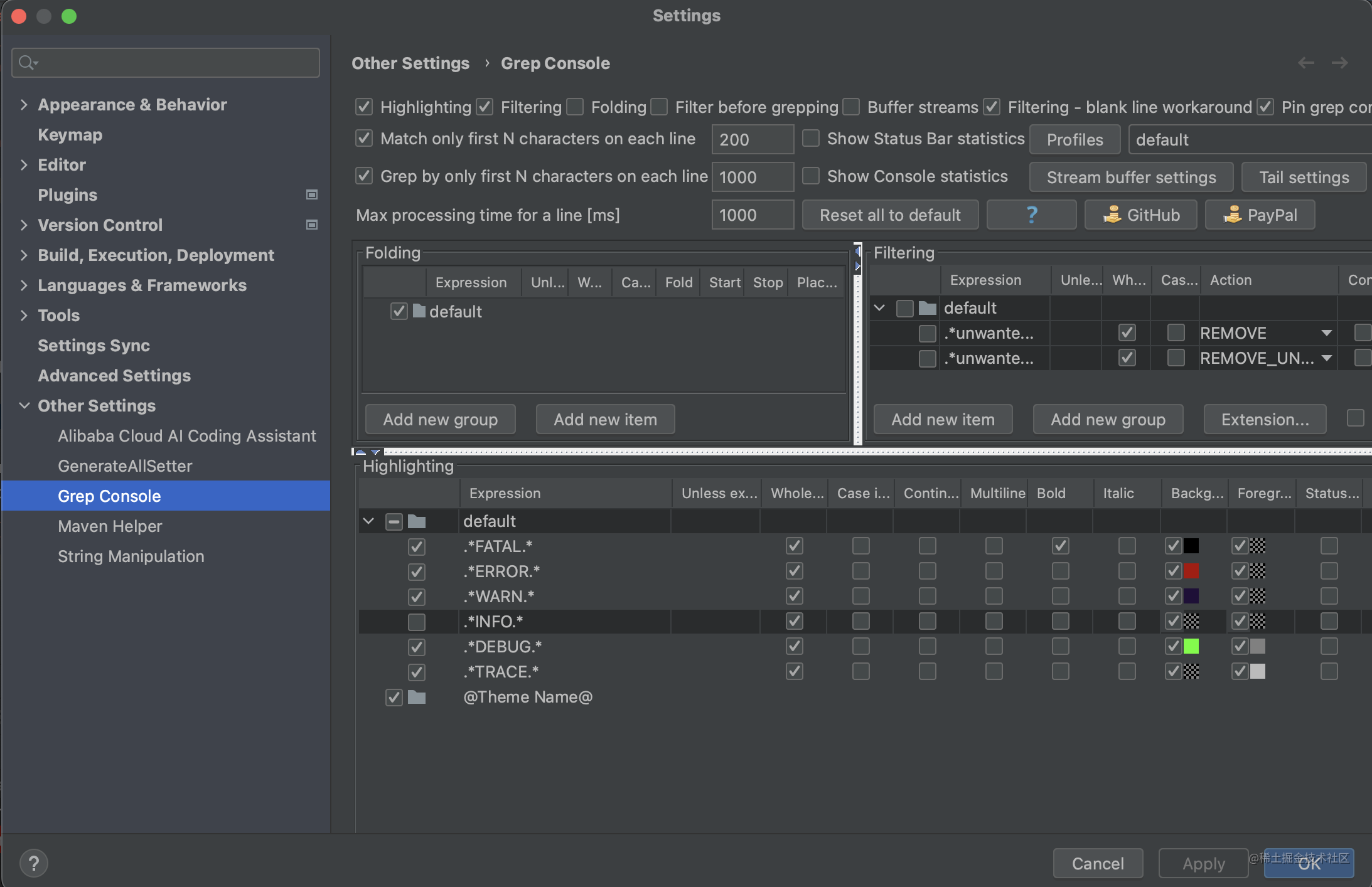Click the Max processing time input field
The image size is (1372, 887).
753,215
